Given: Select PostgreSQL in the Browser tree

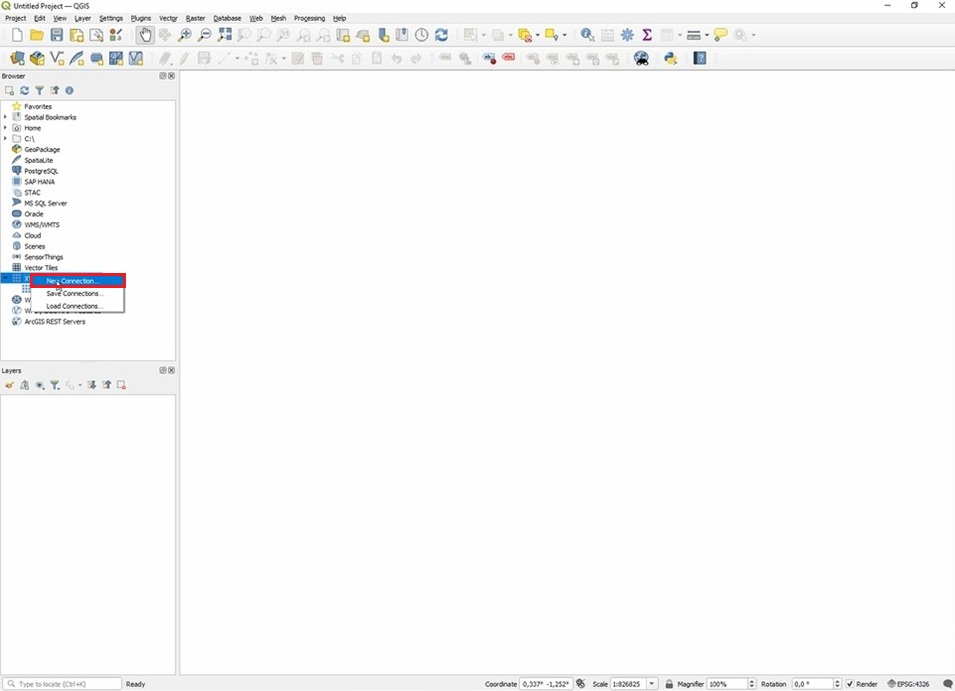Looking at the screenshot, I should point(41,171).
